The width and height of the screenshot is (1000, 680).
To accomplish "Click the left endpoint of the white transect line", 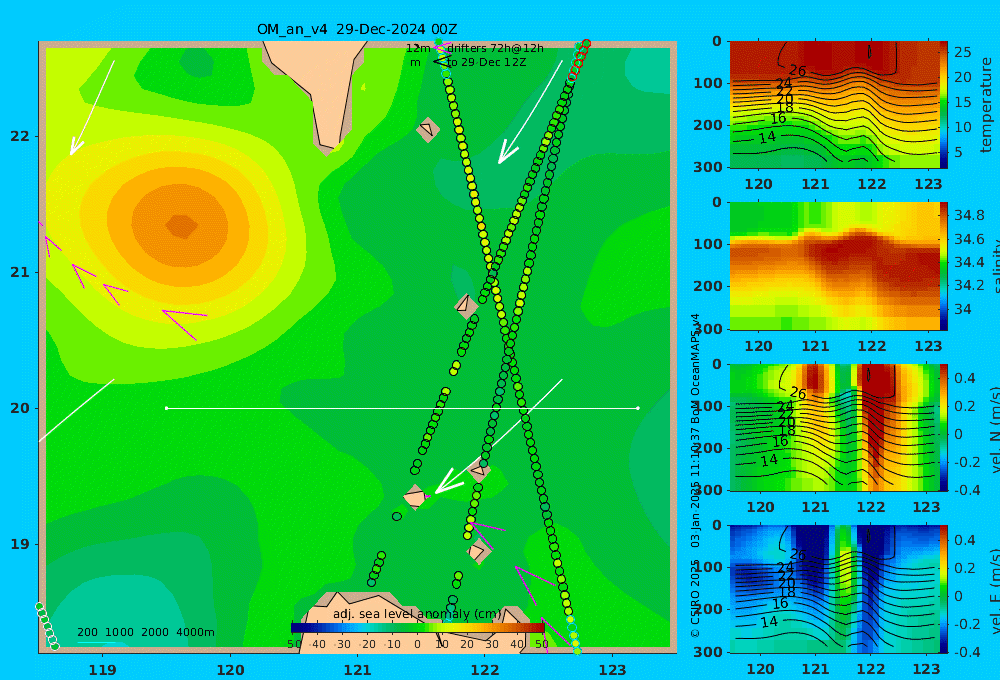I will [x=166, y=408].
